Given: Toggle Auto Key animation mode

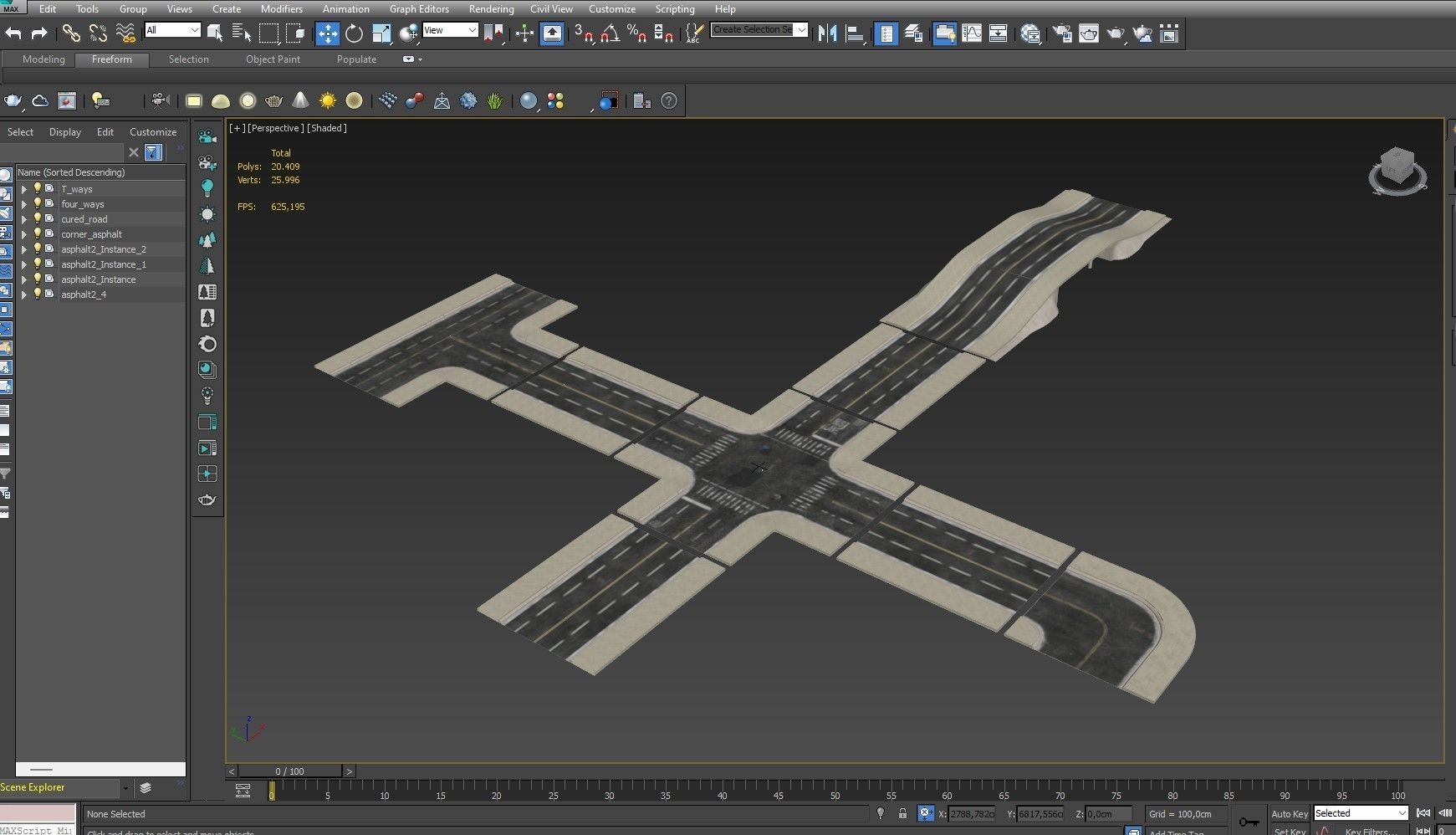Looking at the screenshot, I should (1289, 814).
